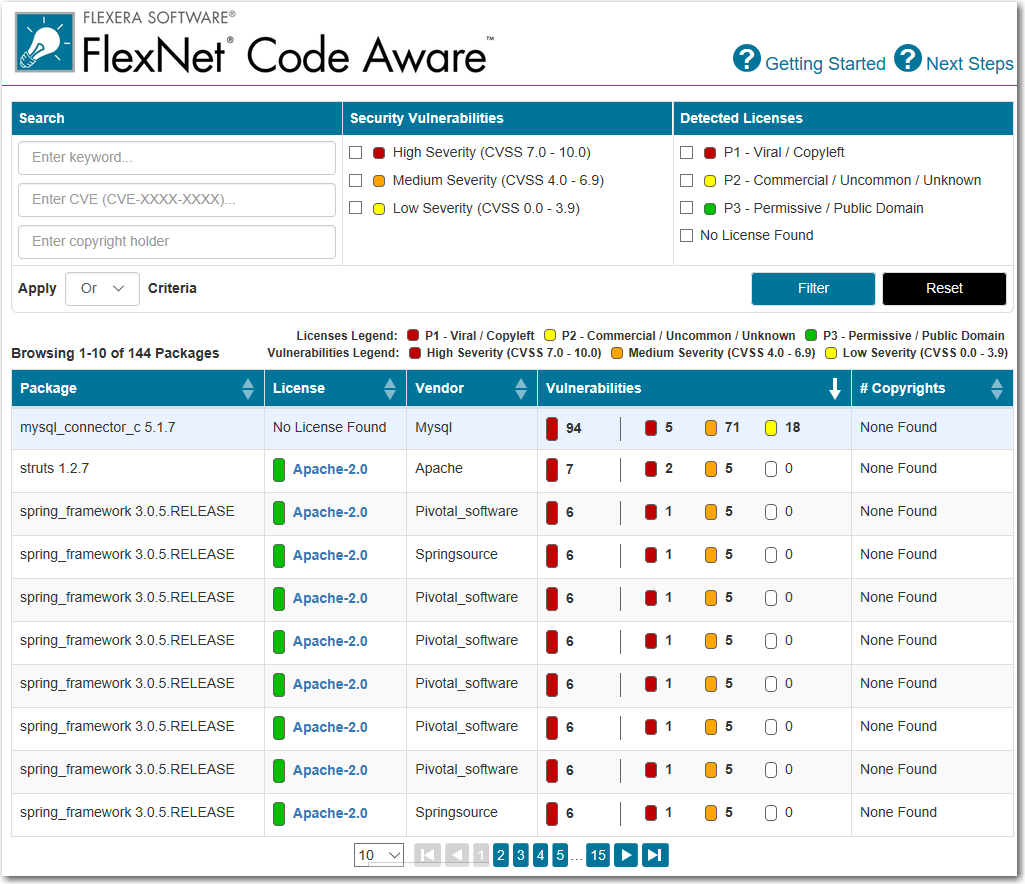Open the rows-per-page dropdown showing 10

coord(379,855)
